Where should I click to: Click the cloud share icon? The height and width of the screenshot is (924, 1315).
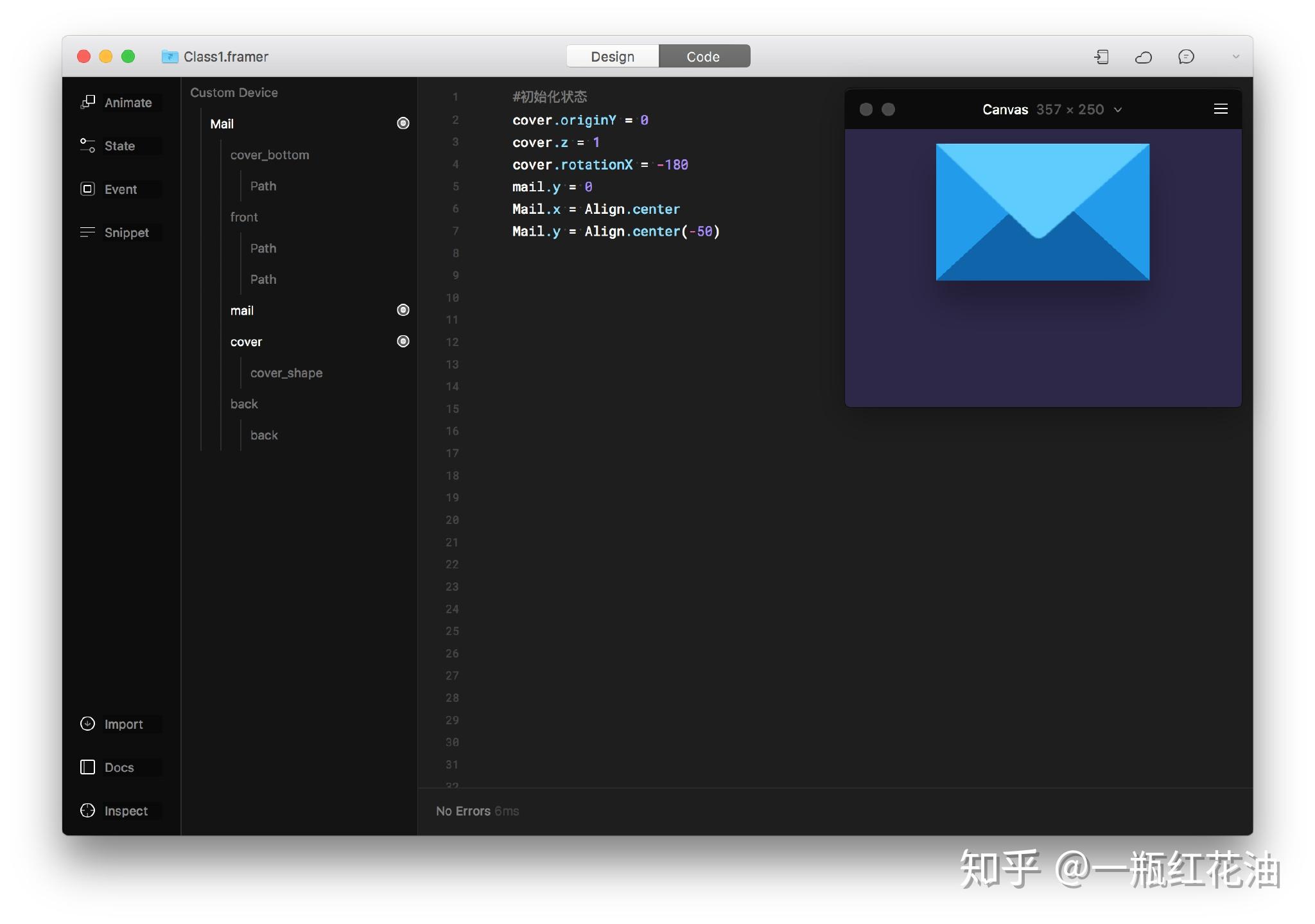[1144, 57]
